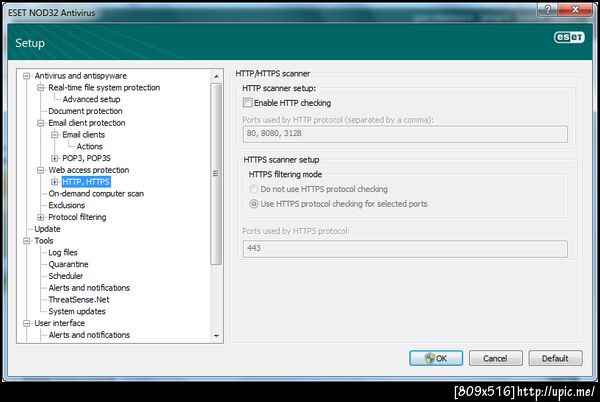
Task: Select Email client protection label
Action: click(87, 123)
